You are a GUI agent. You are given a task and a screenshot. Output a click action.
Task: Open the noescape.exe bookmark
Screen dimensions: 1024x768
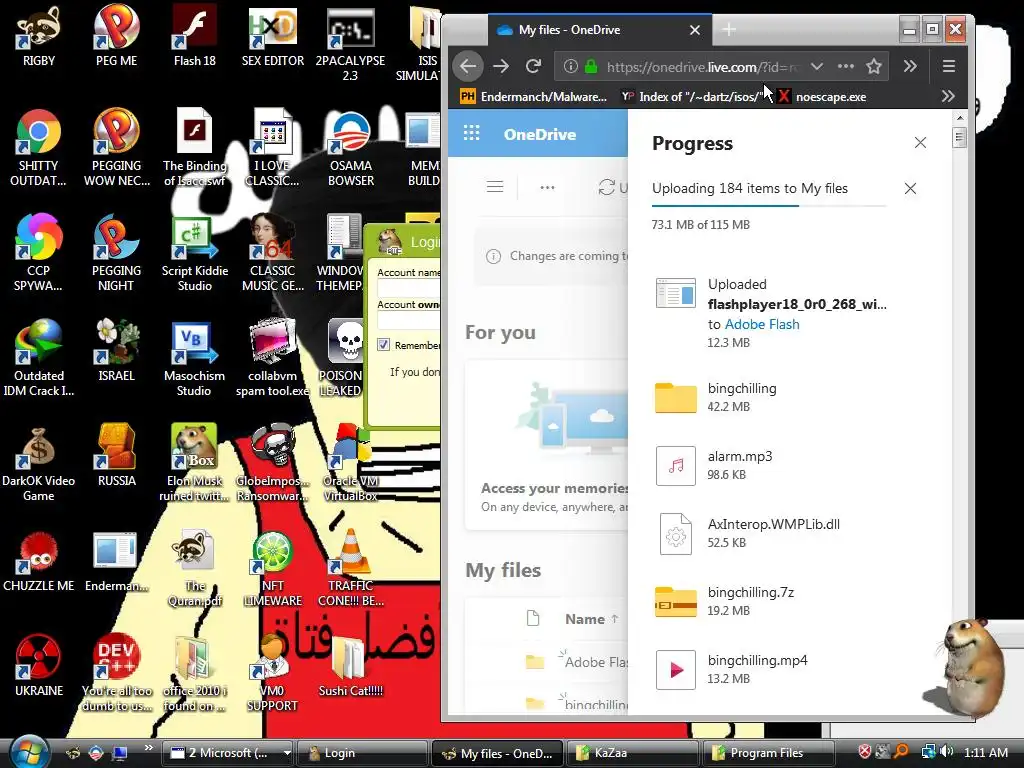[x=822, y=97]
